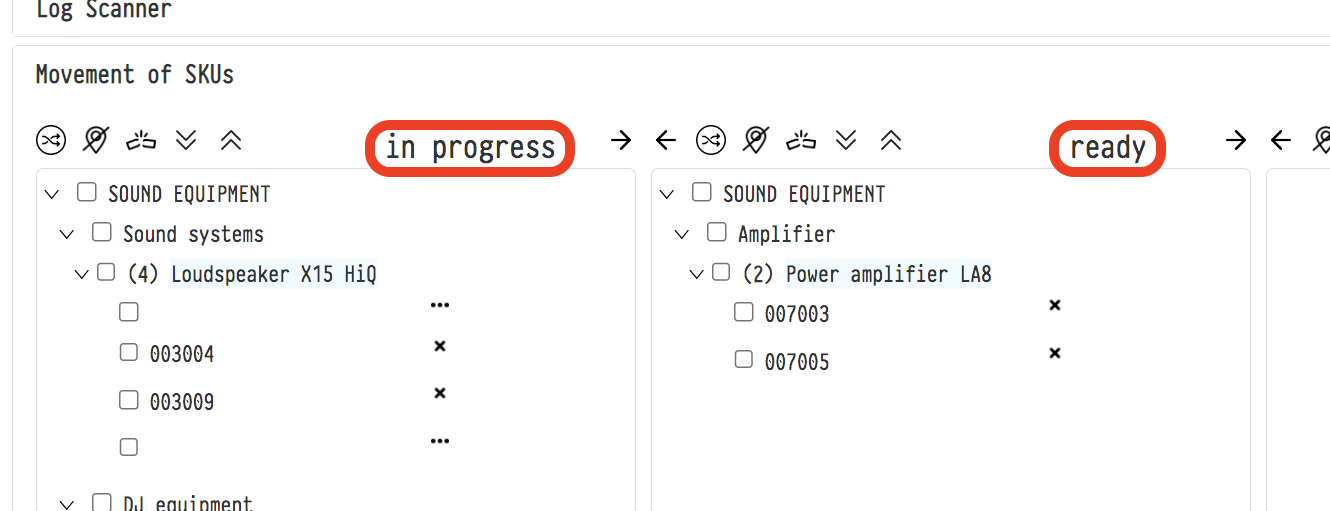The image size is (1330, 511).
Task: Click the right arrow next to in progress
Action: point(621,140)
